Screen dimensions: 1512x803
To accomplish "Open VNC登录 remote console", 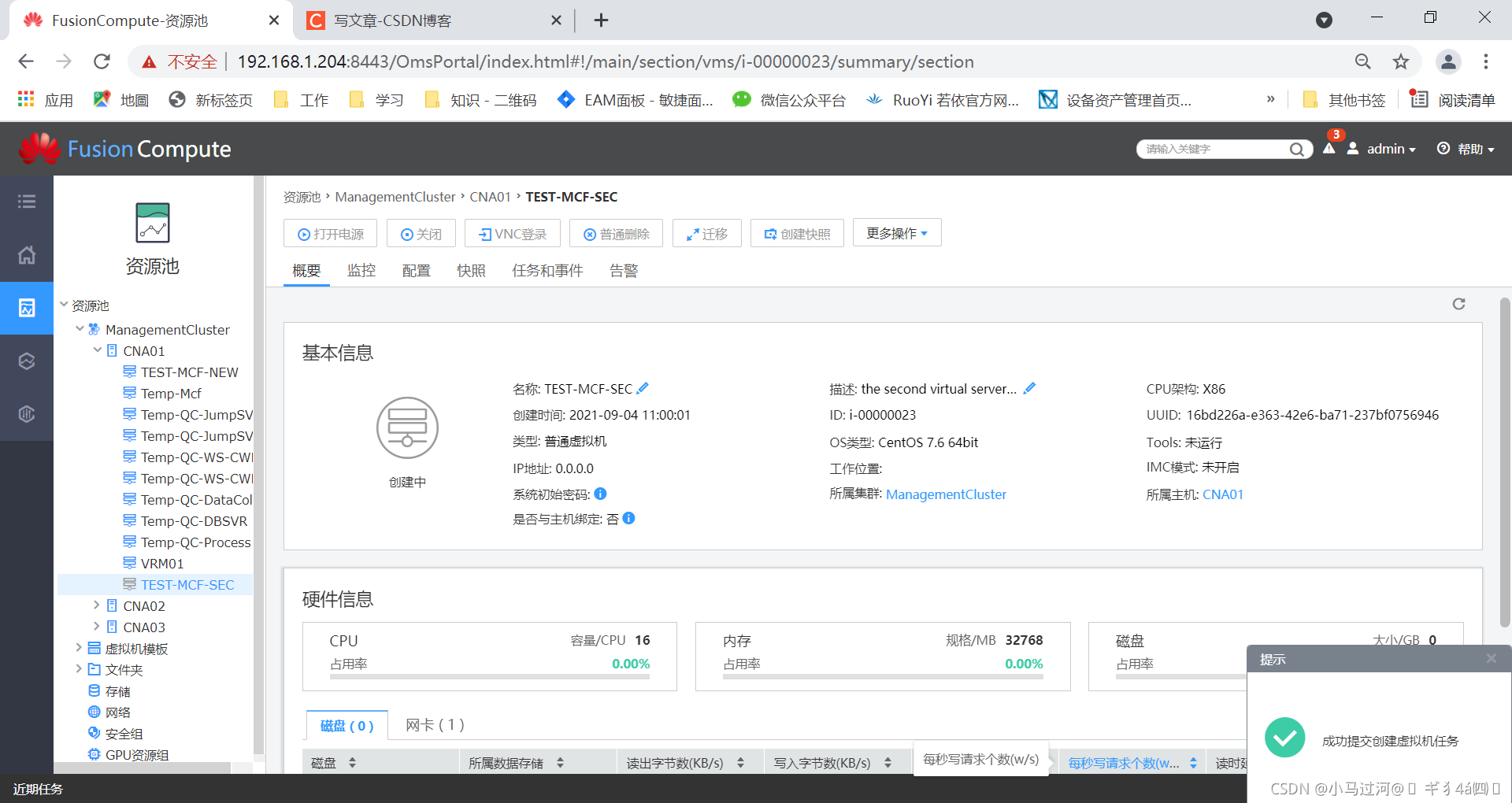I will (512, 233).
